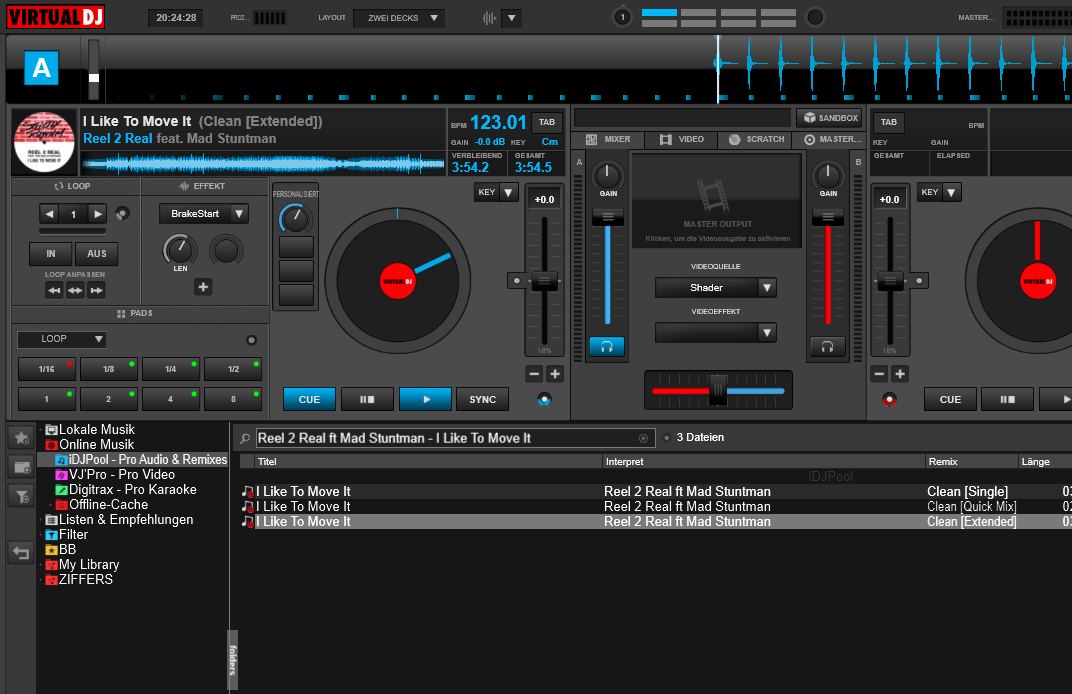Toggle deck B headphone cue button

(827, 347)
